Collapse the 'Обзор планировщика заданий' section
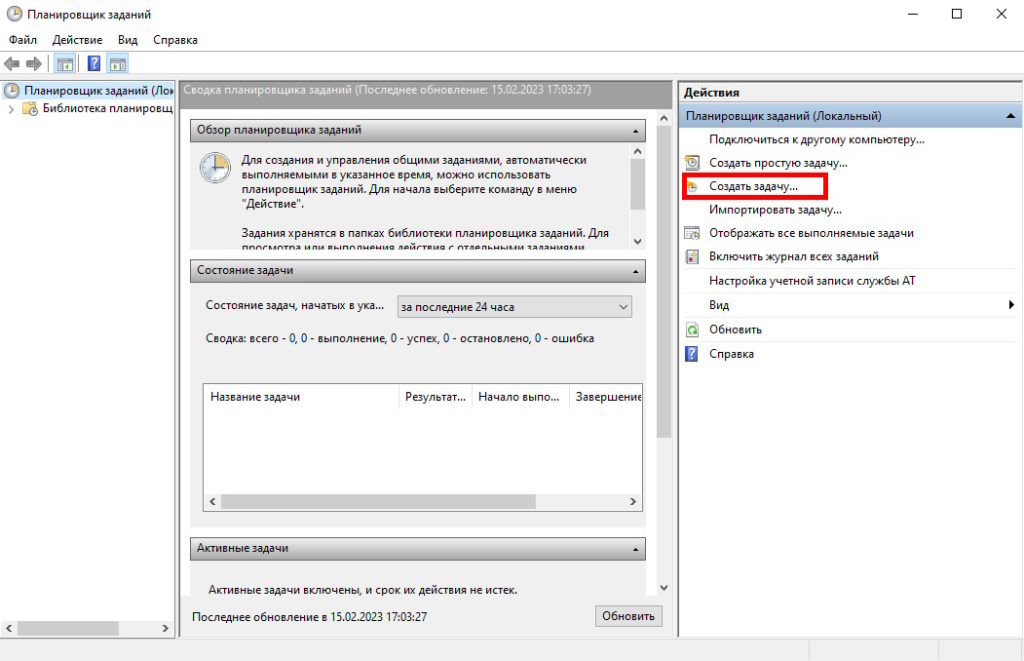 click(634, 131)
